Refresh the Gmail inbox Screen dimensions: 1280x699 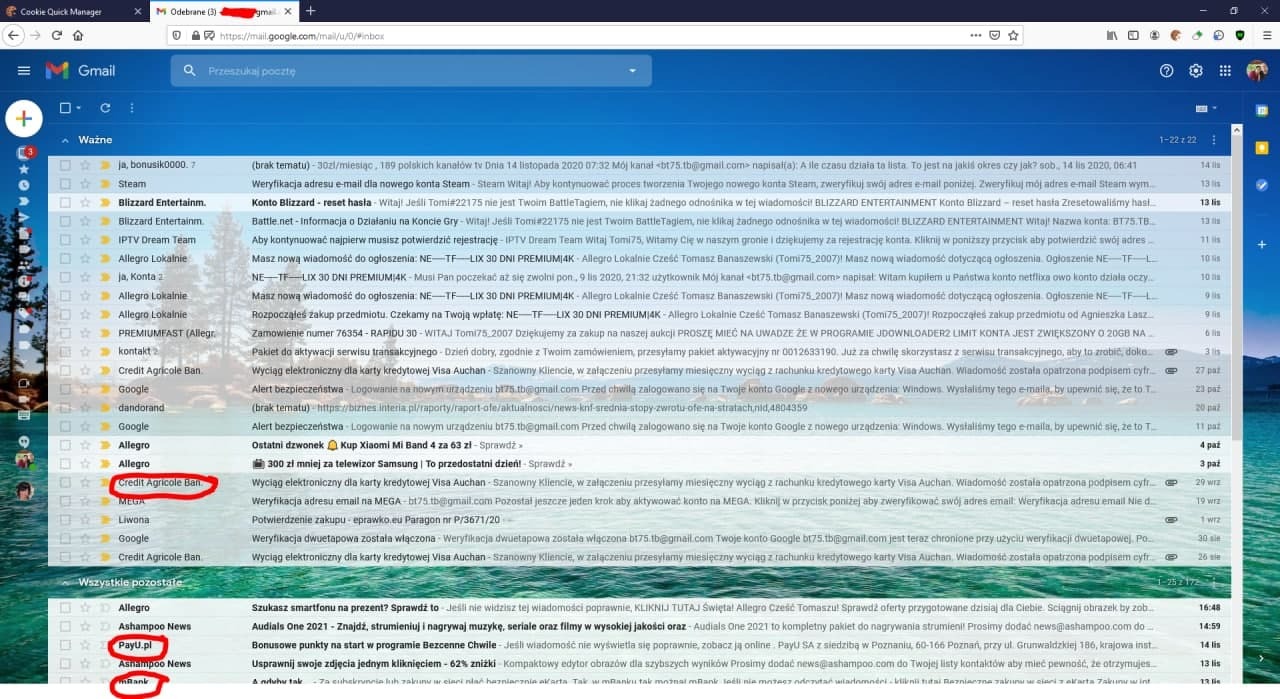pyautogui.click(x=105, y=108)
